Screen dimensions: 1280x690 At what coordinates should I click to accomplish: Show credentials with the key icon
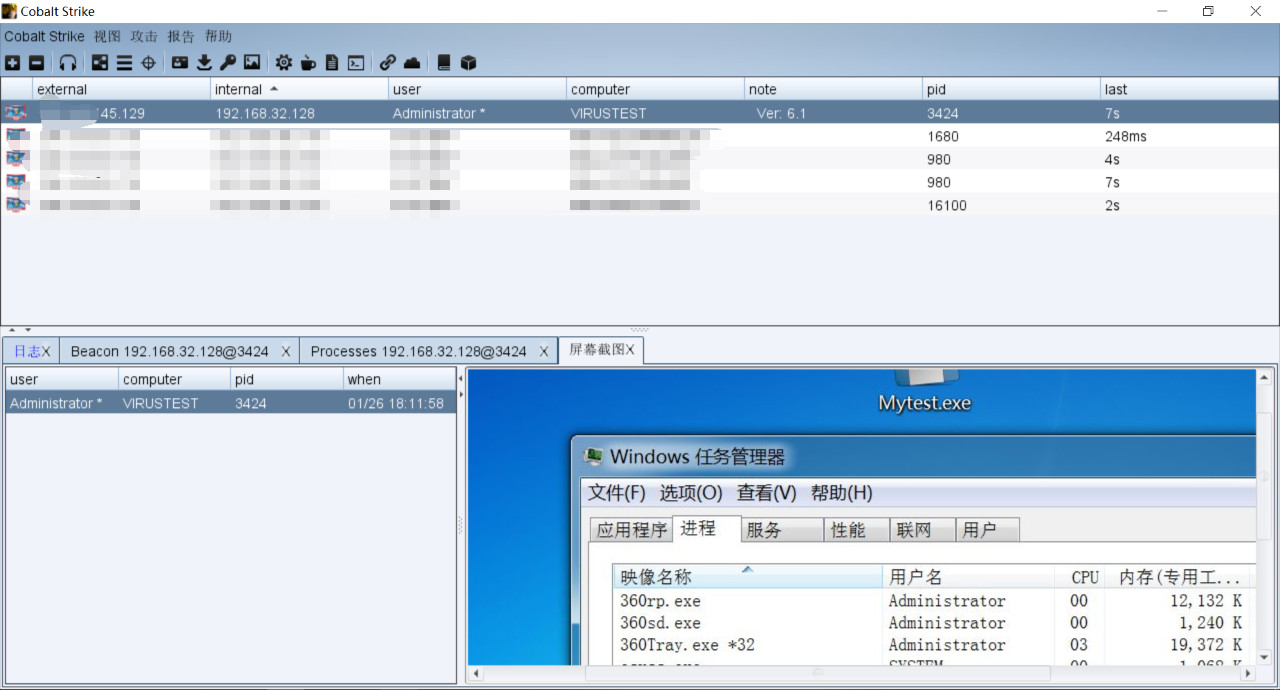228,63
